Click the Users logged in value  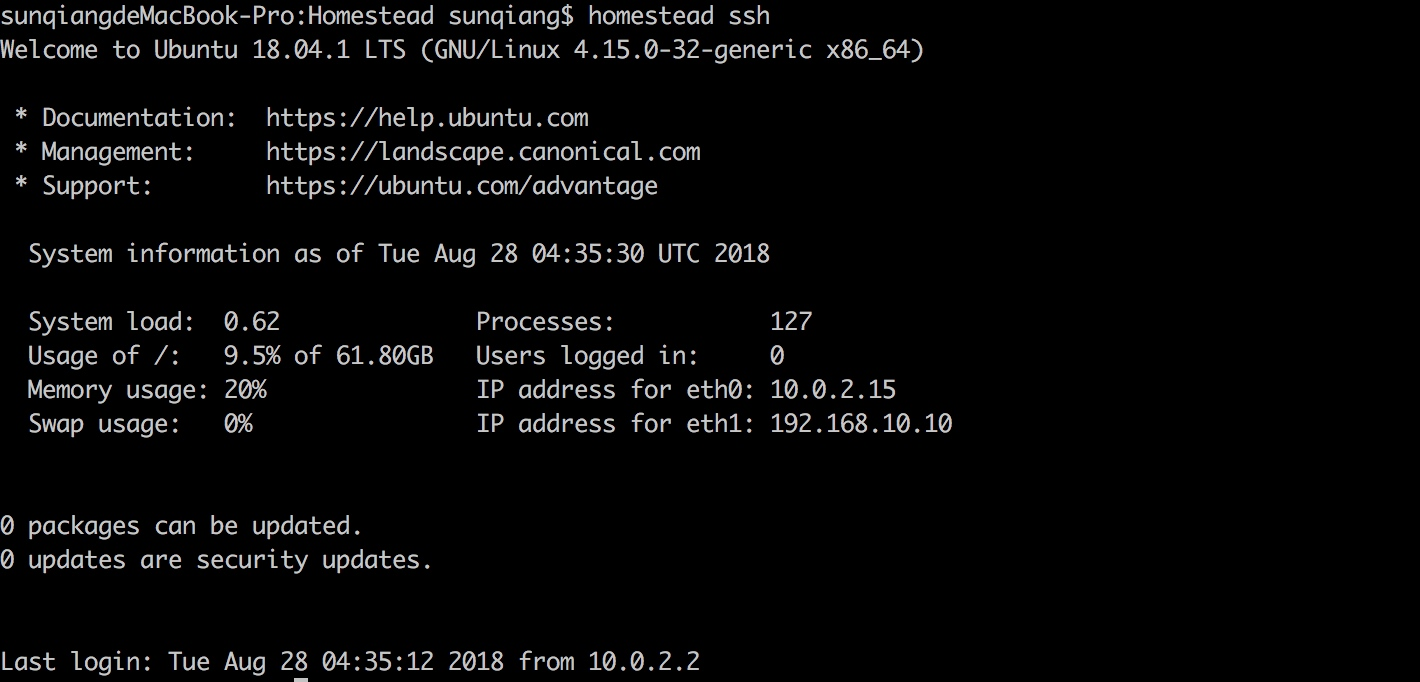[777, 356]
